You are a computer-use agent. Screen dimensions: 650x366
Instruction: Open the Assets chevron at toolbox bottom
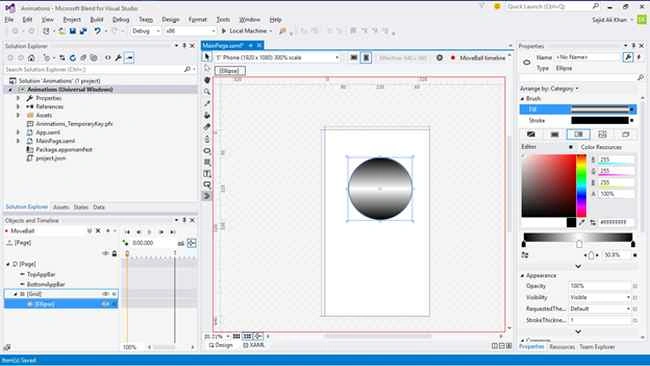tap(206, 196)
